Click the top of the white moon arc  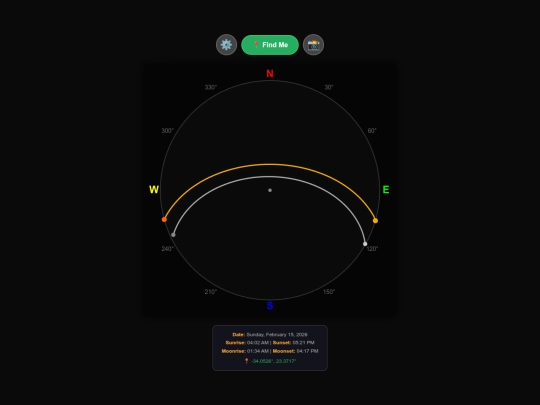click(270, 177)
